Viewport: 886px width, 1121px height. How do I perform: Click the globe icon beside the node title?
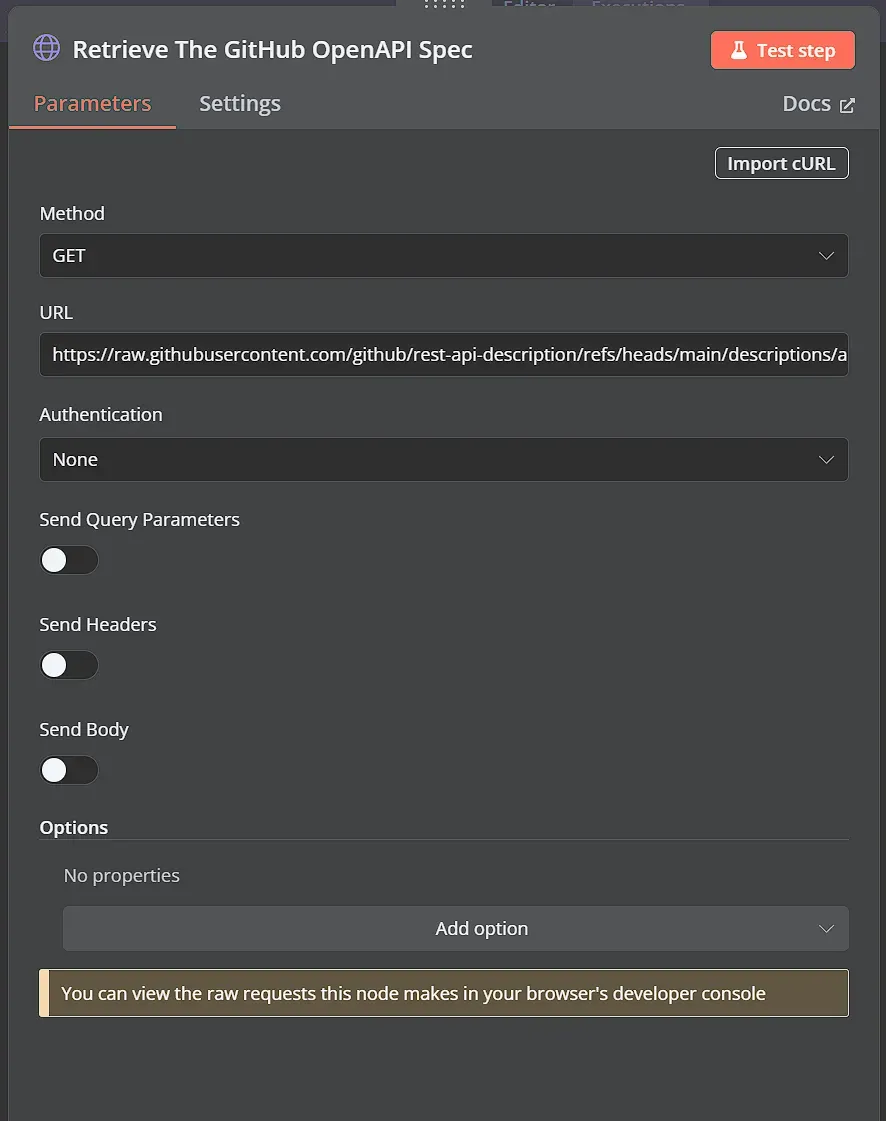pyautogui.click(x=46, y=48)
